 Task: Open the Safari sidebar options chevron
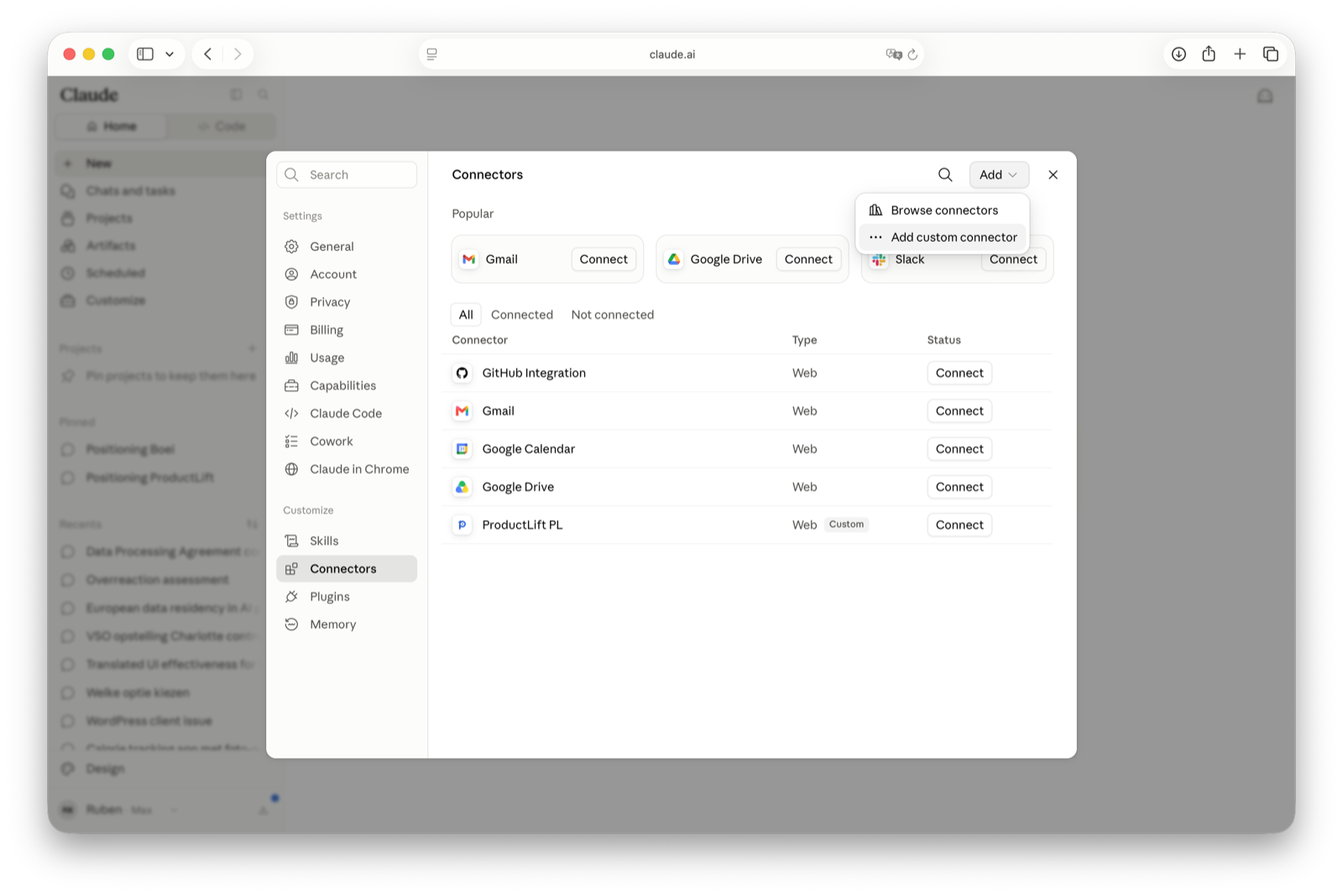coord(170,54)
